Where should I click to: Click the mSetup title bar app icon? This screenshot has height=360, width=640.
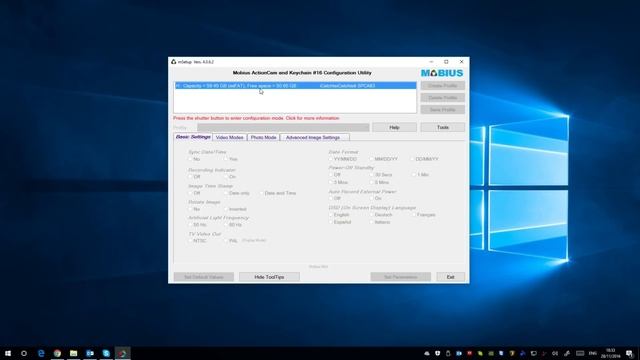point(173,62)
